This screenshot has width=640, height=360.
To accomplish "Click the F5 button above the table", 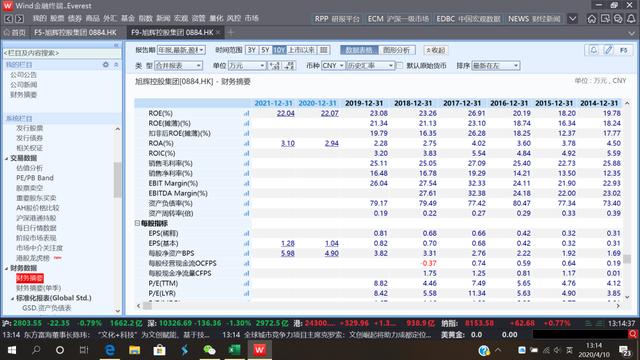I will pos(624,50).
